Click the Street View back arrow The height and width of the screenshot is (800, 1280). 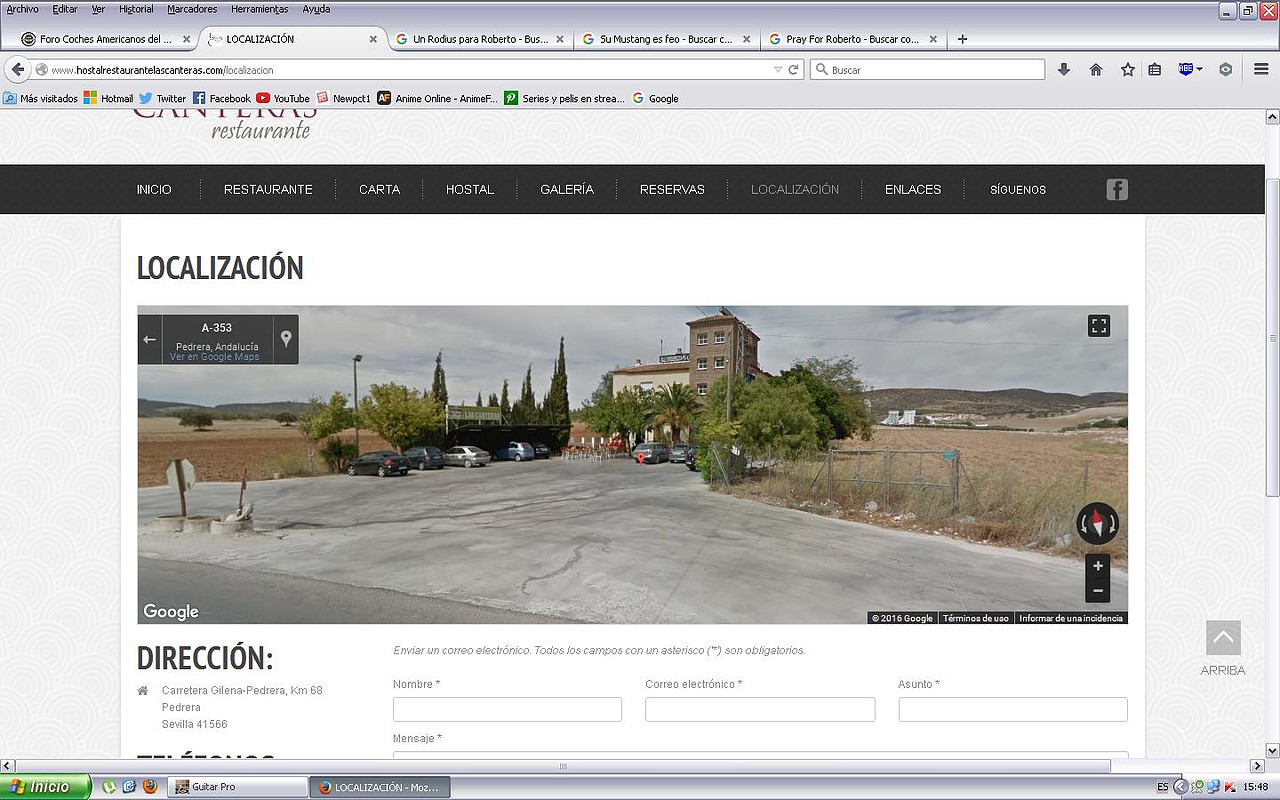(x=150, y=339)
